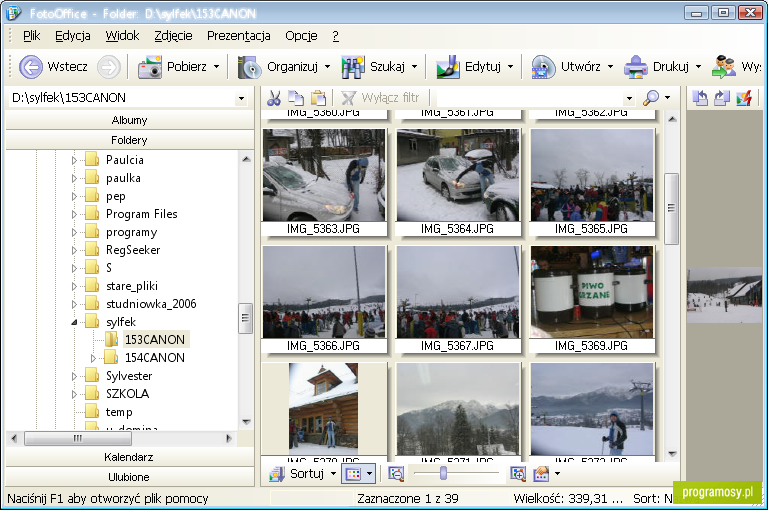
Task: Click the rotate right icon in preview panel
Action: 721,98
